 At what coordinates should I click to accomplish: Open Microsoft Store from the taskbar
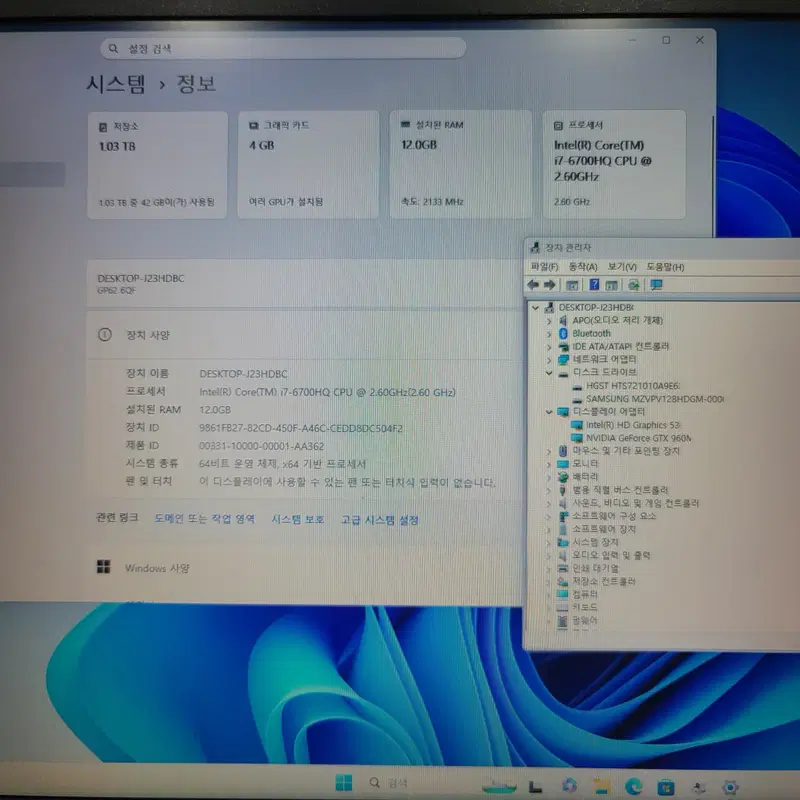[666, 787]
